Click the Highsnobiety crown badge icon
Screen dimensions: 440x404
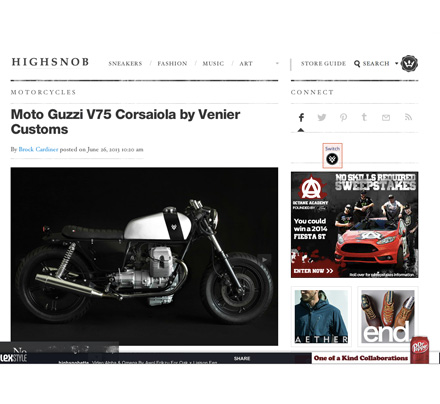[x=409, y=63]
